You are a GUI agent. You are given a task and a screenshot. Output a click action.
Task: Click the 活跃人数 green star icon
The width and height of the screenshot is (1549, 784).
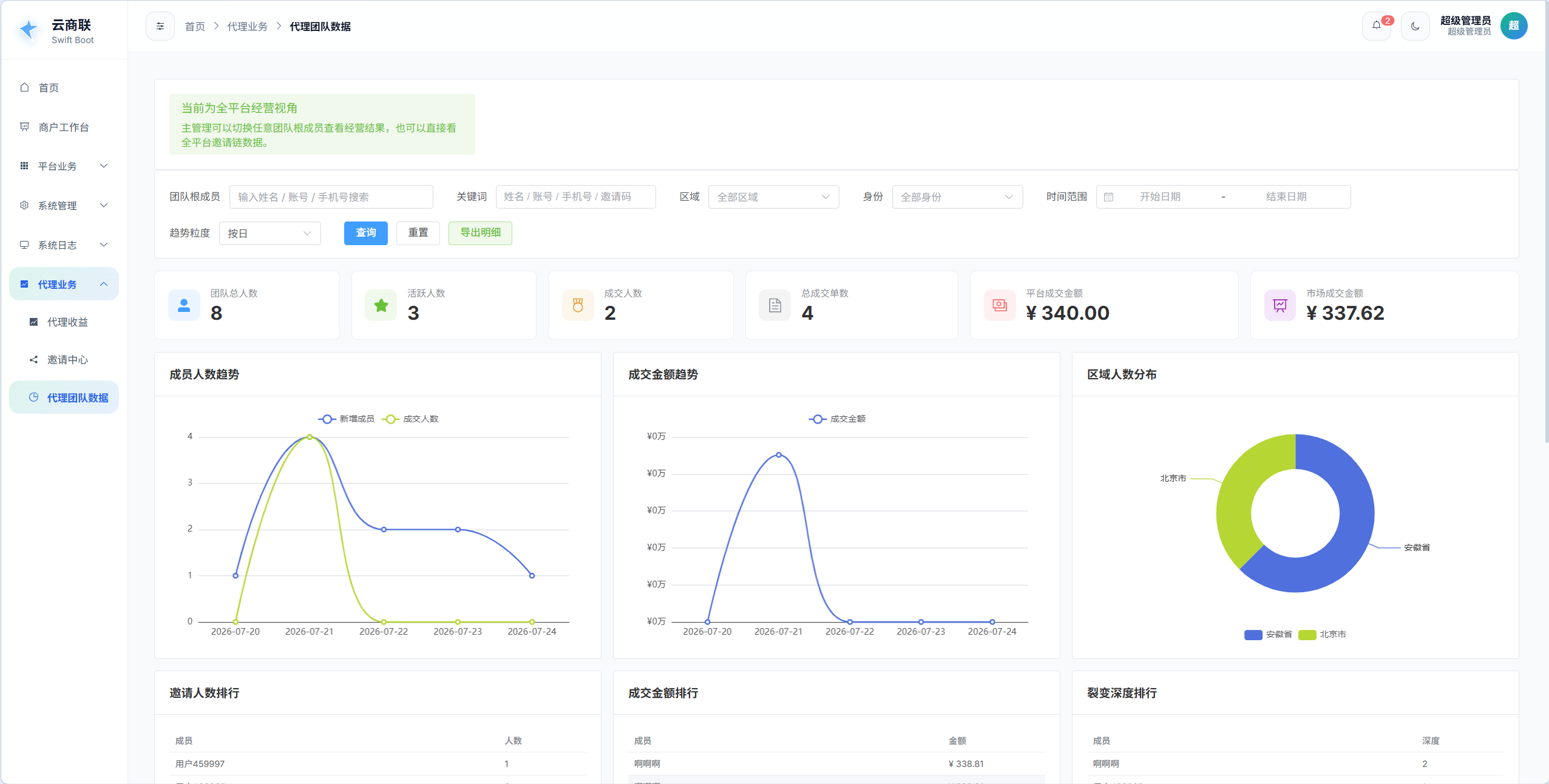[381, 305]
